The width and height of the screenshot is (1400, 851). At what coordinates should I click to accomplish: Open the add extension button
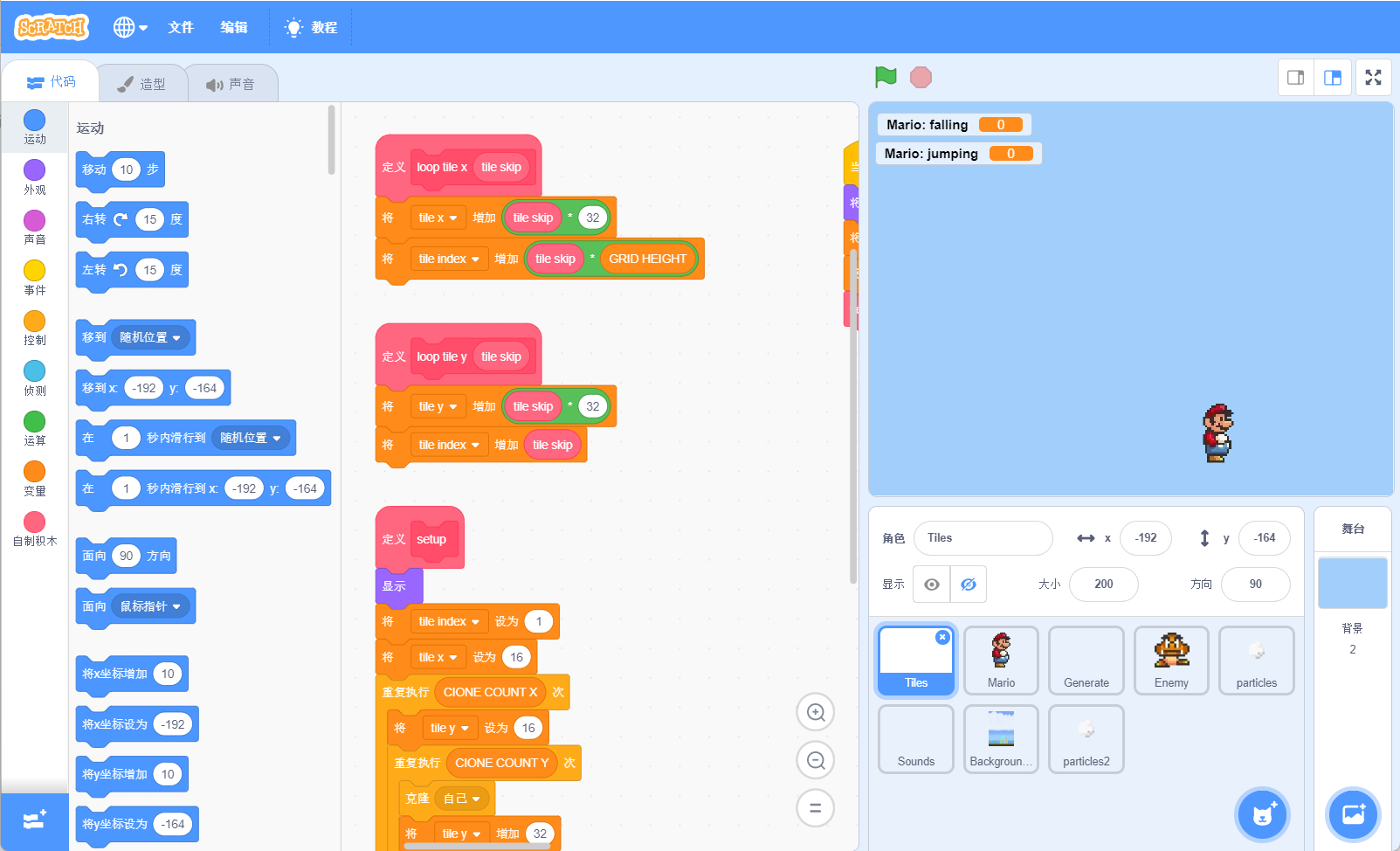(x=35, y=821)
